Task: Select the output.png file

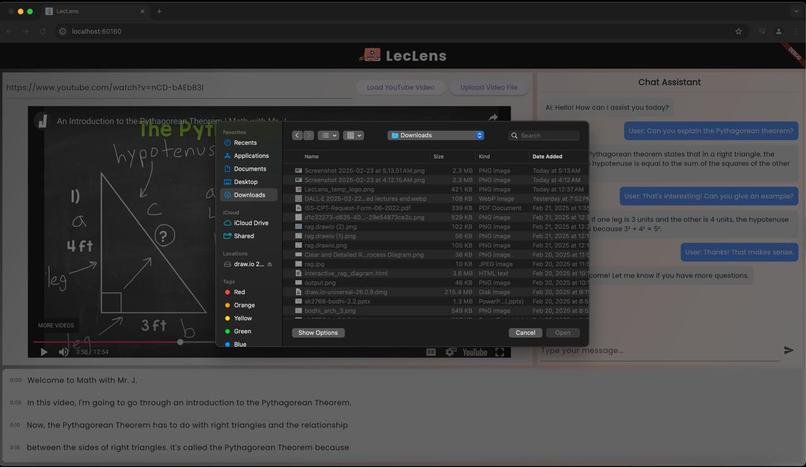Action: (x=435, y=283)
